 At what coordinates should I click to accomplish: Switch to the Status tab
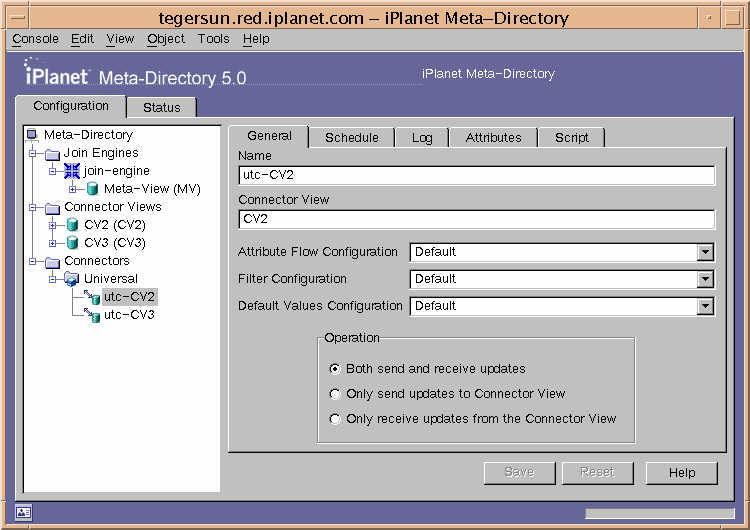162,108
